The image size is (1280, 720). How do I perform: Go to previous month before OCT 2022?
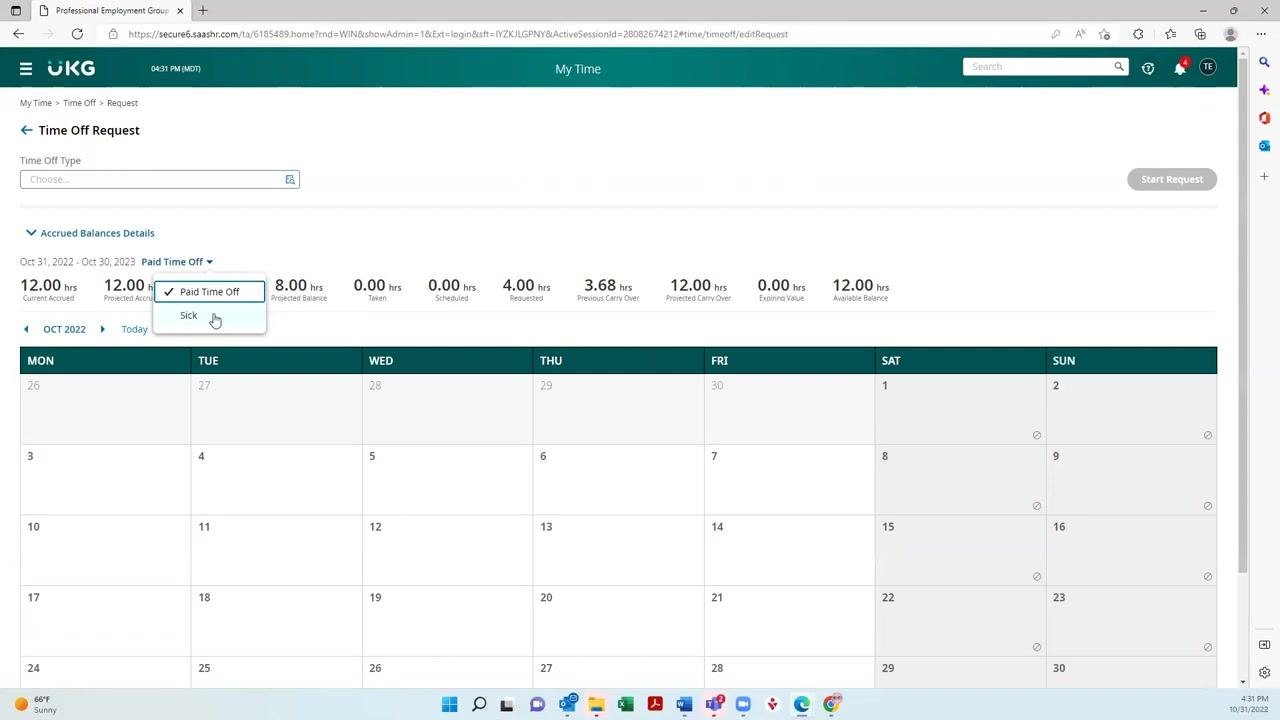pyautogui.click(x=26, y=329)
